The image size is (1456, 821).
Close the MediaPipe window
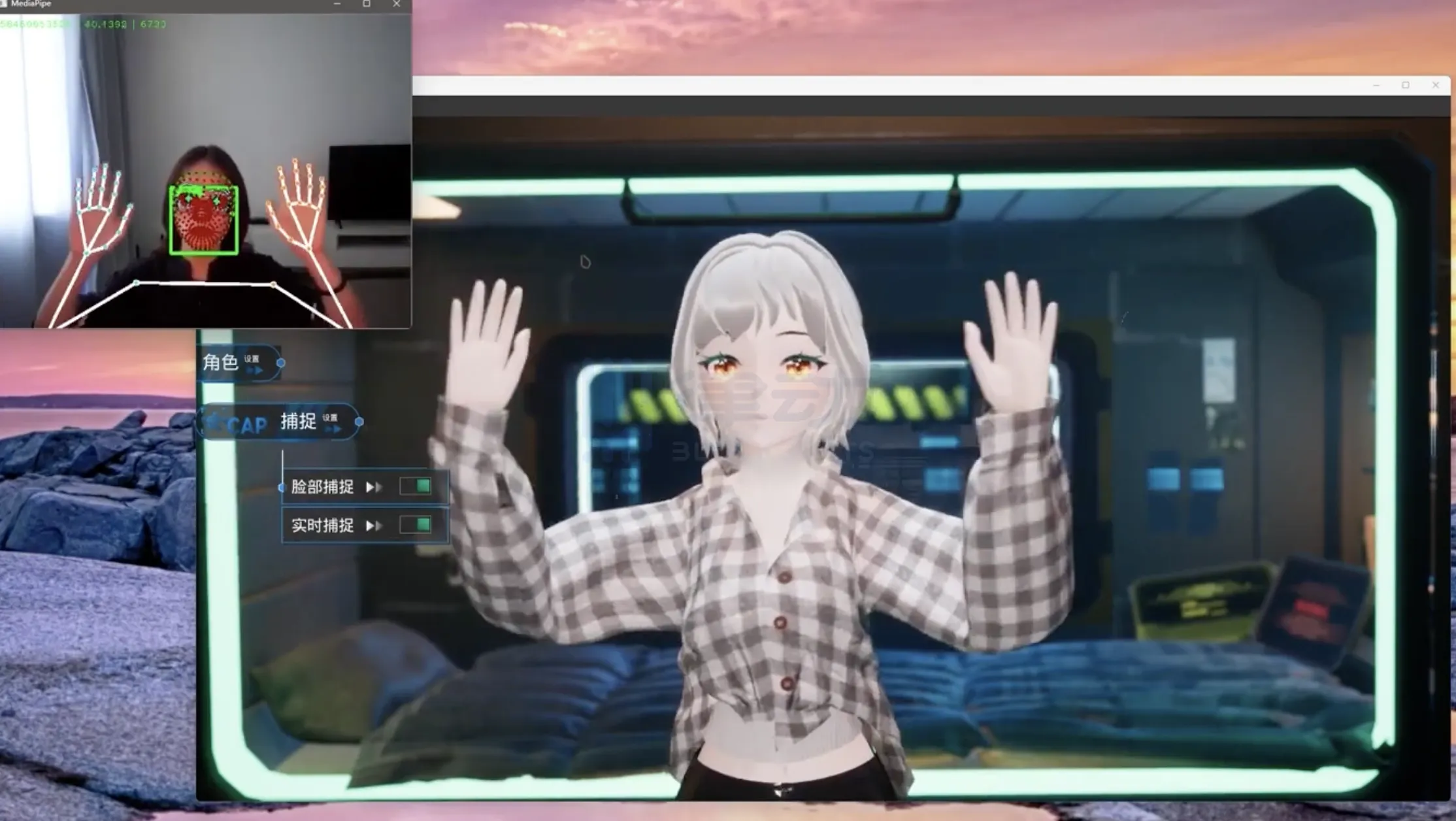click(397, 4)
